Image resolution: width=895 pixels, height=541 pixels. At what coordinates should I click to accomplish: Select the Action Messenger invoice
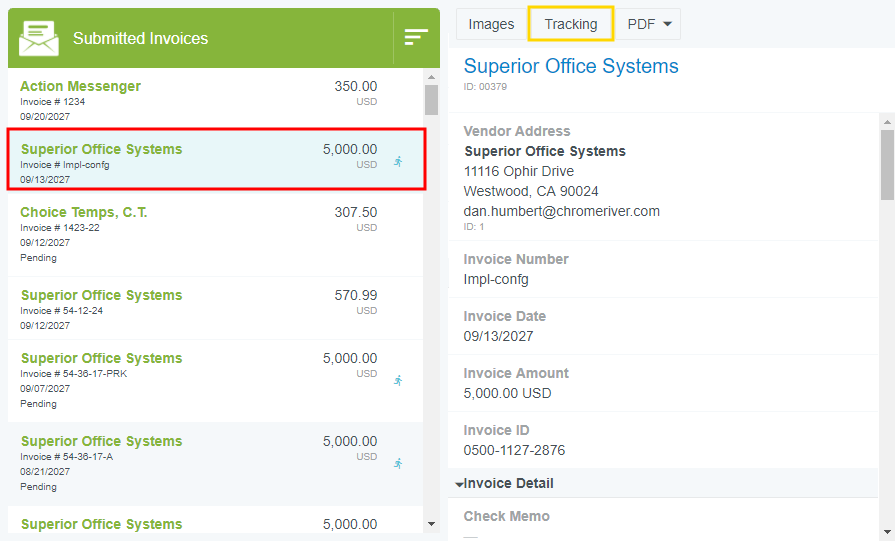point(200,100)
